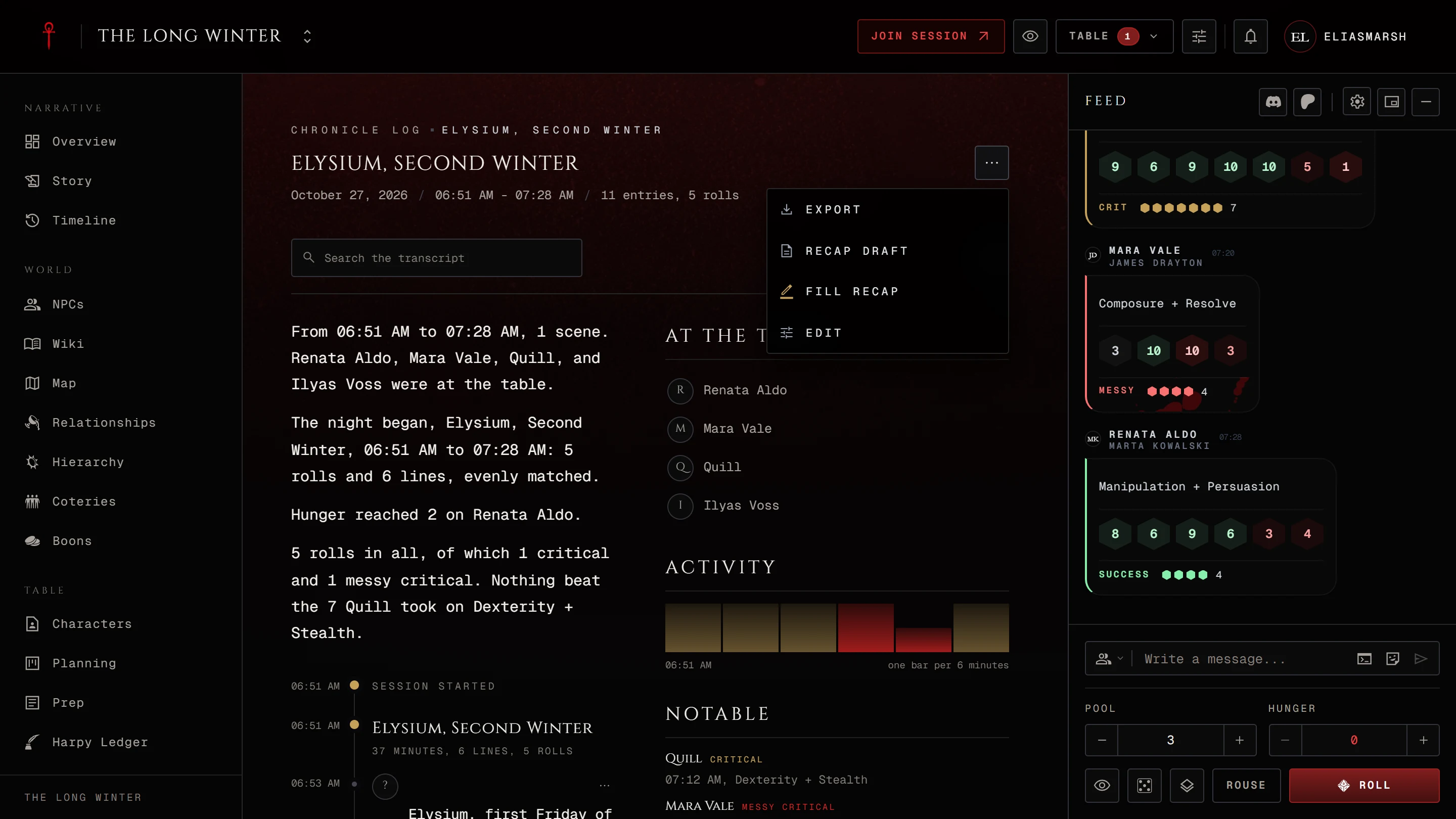Click the red ankh logo
Screen dimensions: 1456x819
point(49,35)
